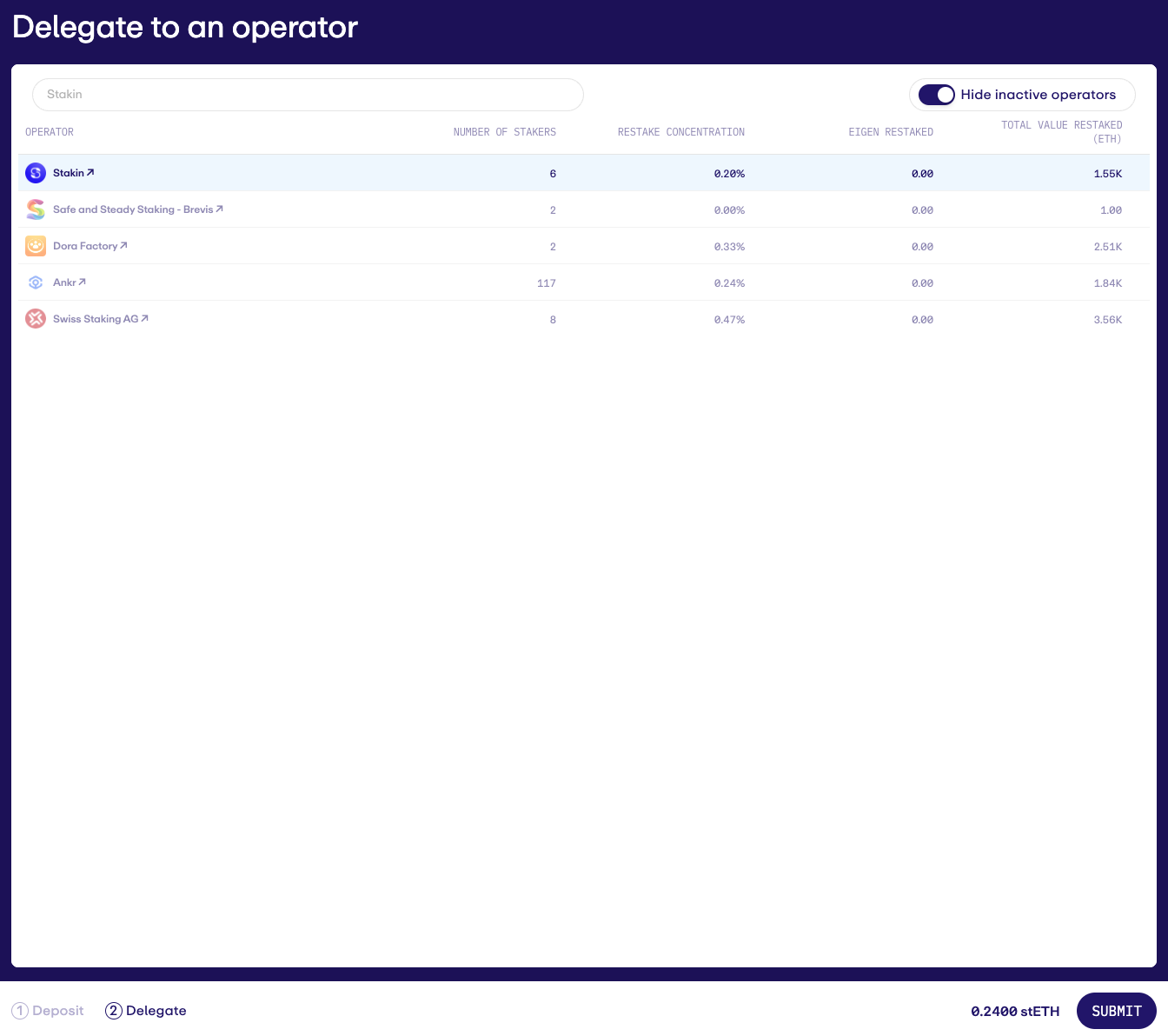Click Ankr's 0.24% restake concentration

tap(729, 283)
